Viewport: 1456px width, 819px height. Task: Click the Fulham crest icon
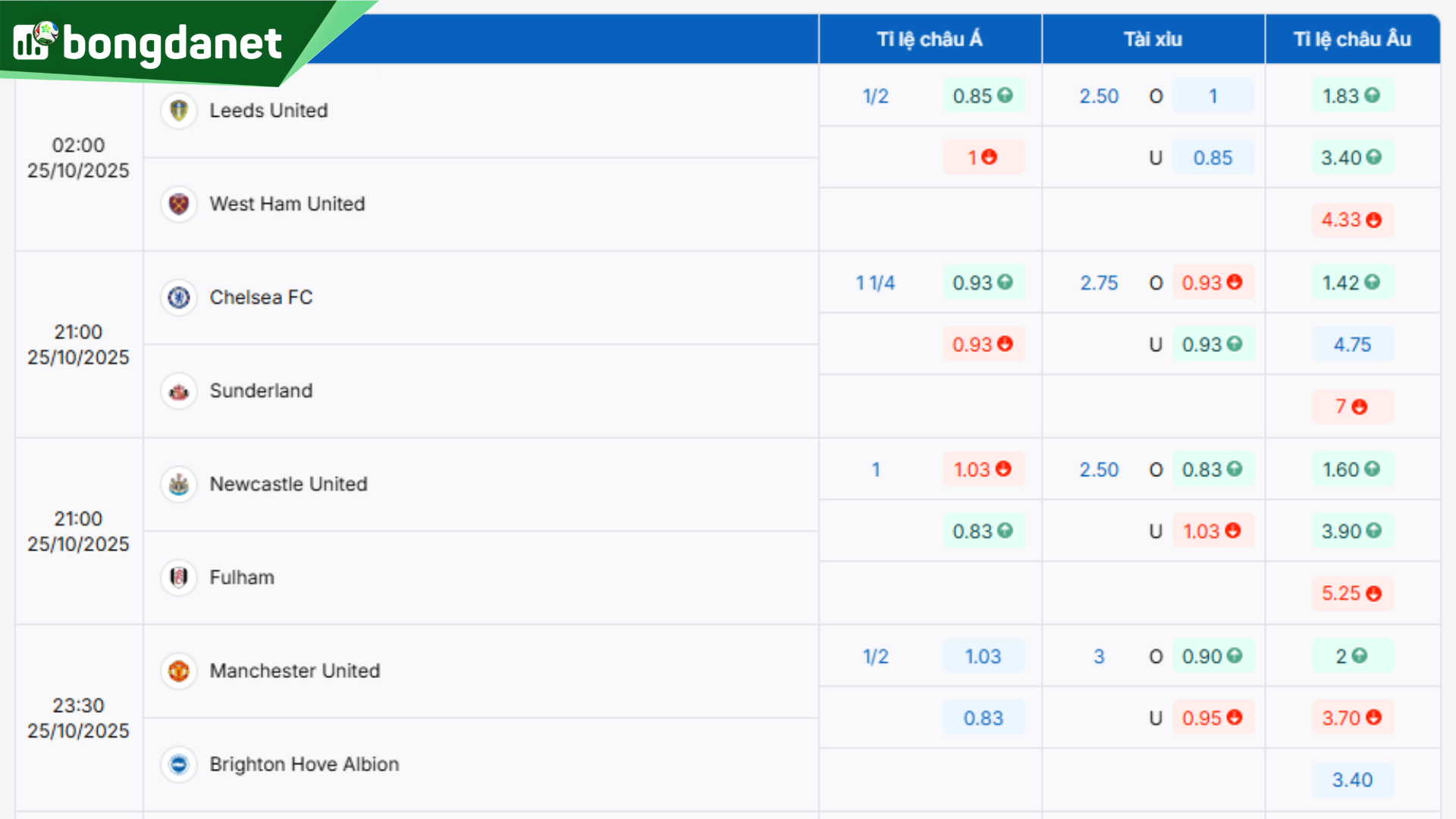click(179, 578)
